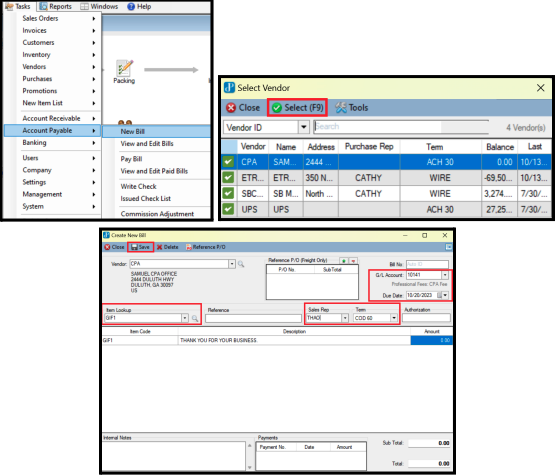Screen dimensions: 555x476
Task: Sort by Purchase Rep column header
Action: [369, 147]
